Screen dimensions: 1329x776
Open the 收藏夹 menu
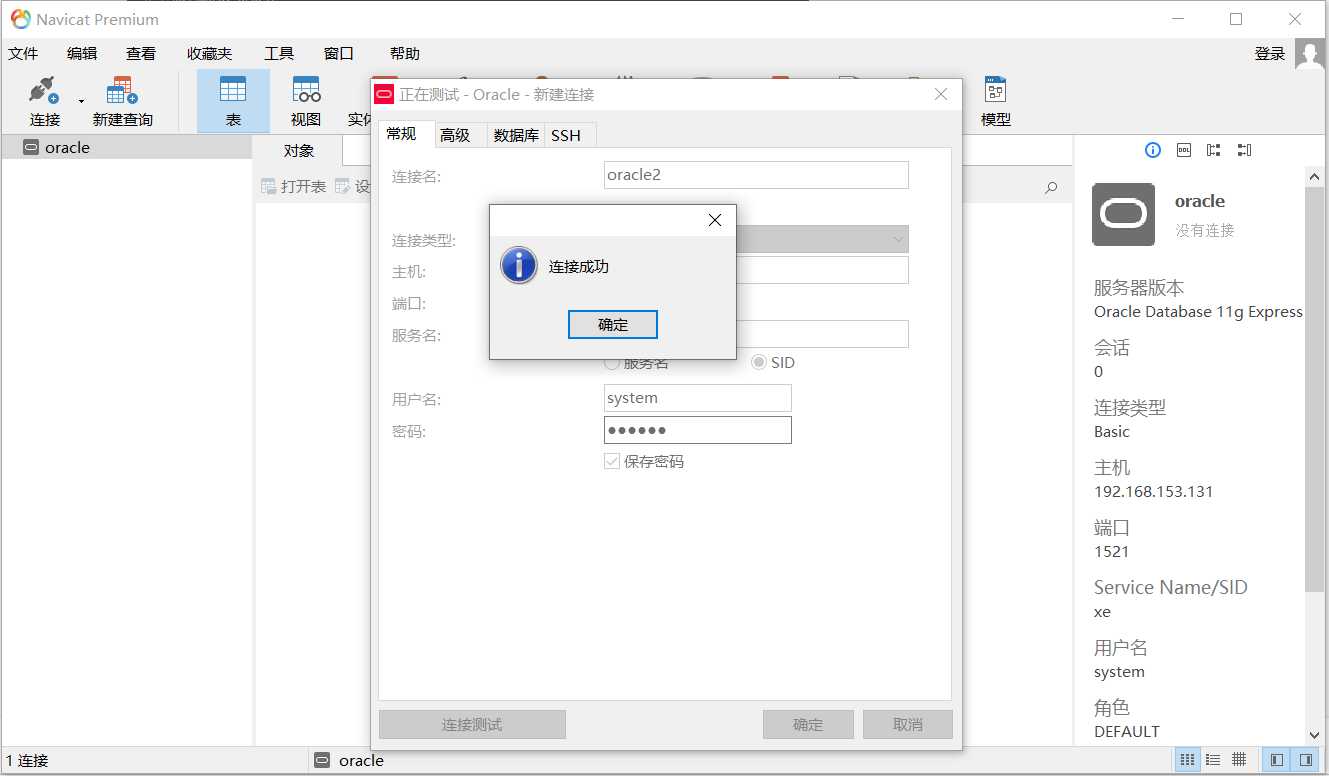click(x=209, y=54)
